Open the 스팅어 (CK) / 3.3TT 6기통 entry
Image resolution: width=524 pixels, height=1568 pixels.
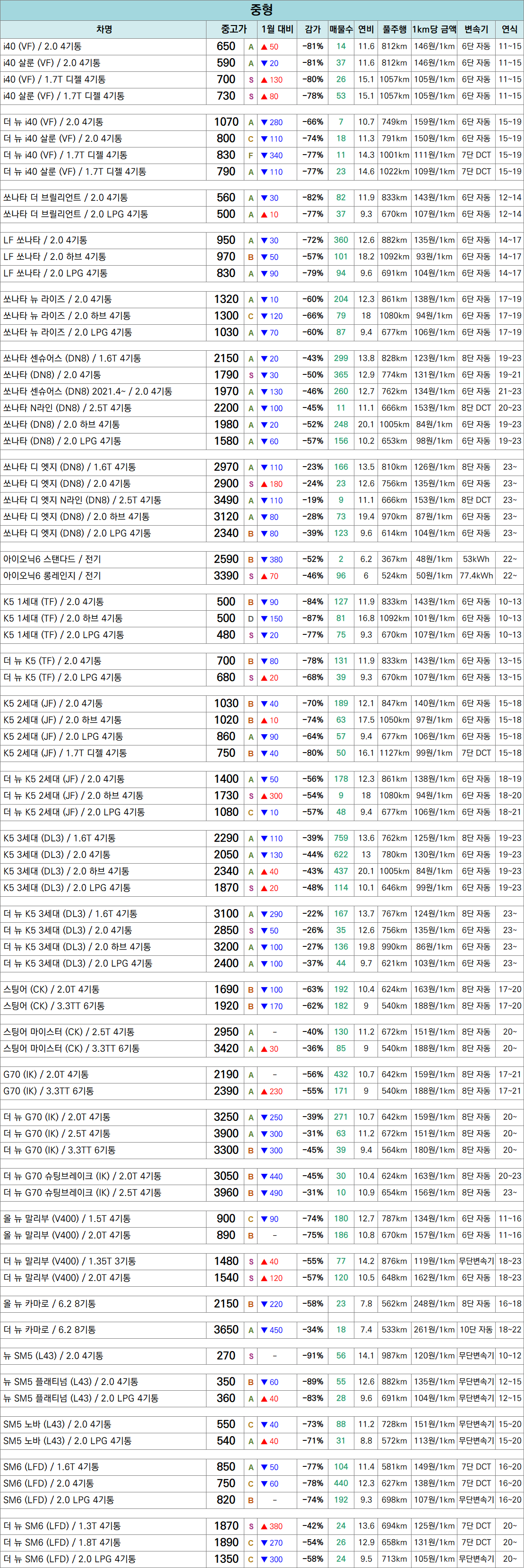click(x=53, y=1006)
